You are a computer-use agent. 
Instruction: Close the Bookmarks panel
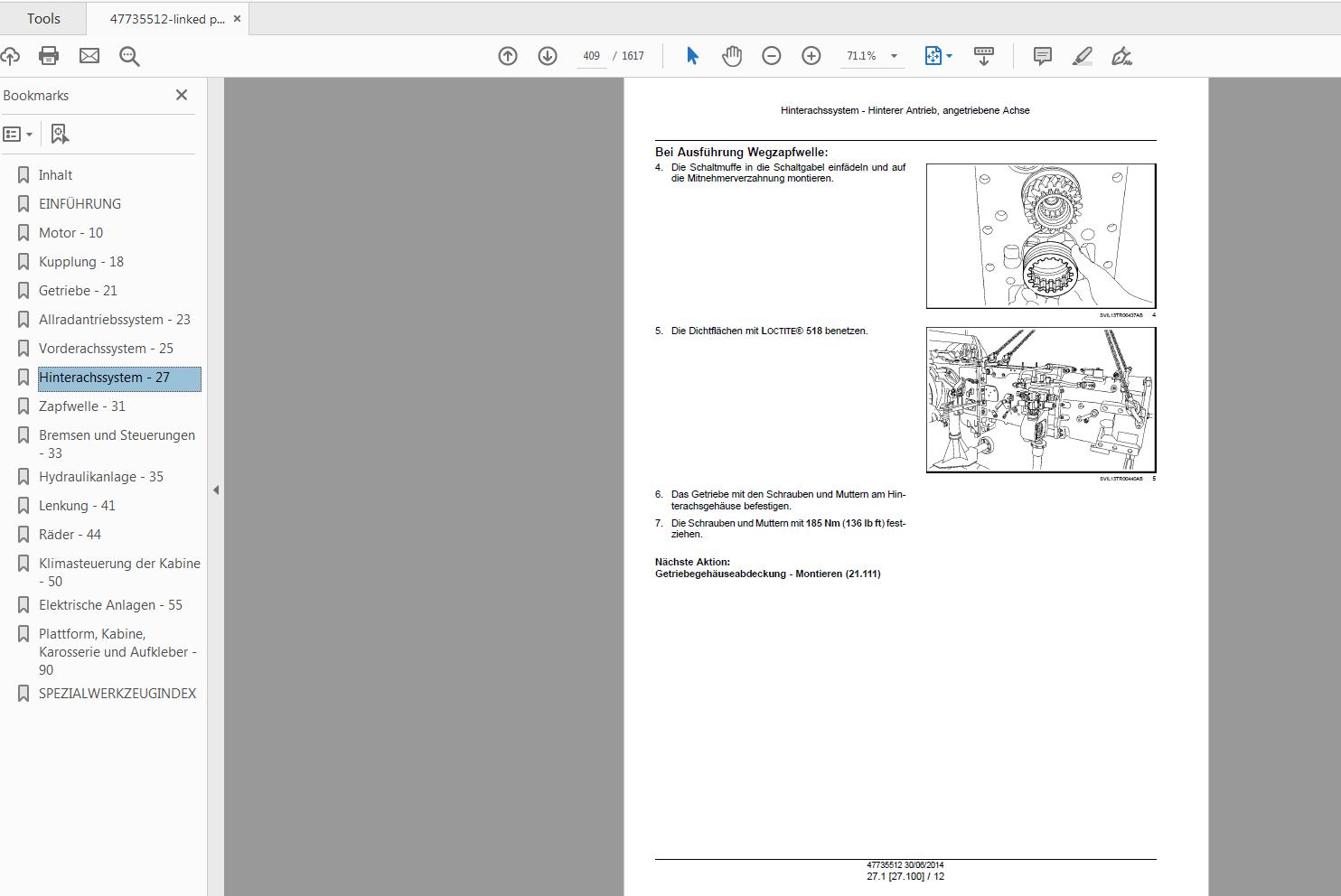point(182,95)
